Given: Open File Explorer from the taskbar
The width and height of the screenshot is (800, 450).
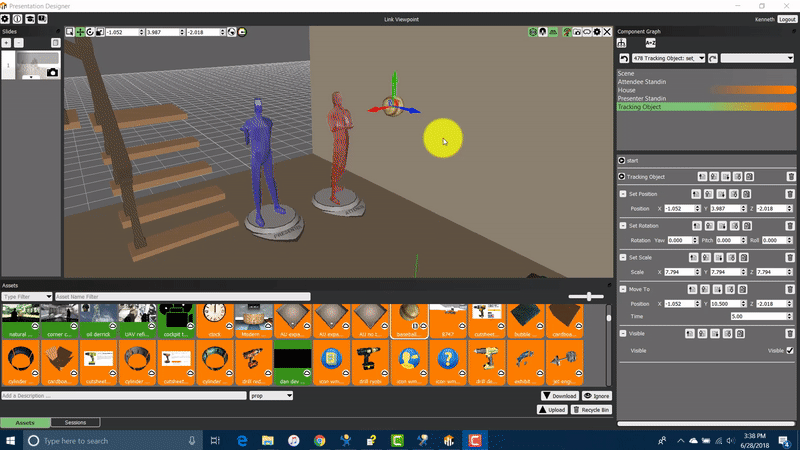Looking at the screenshot, I should (x=268, y=440).
